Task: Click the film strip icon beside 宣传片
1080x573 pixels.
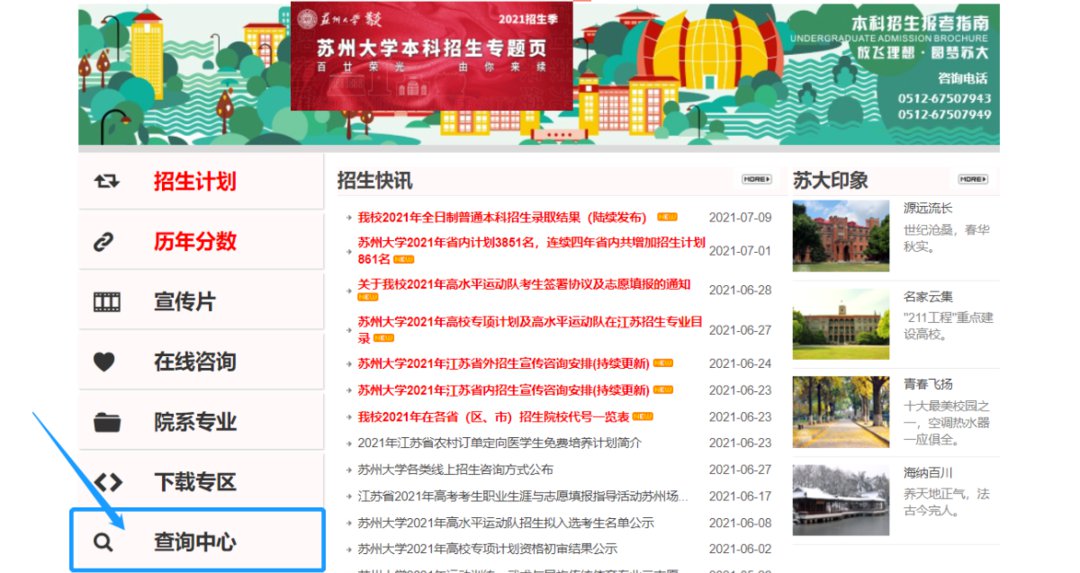Action: pos(106,302)
